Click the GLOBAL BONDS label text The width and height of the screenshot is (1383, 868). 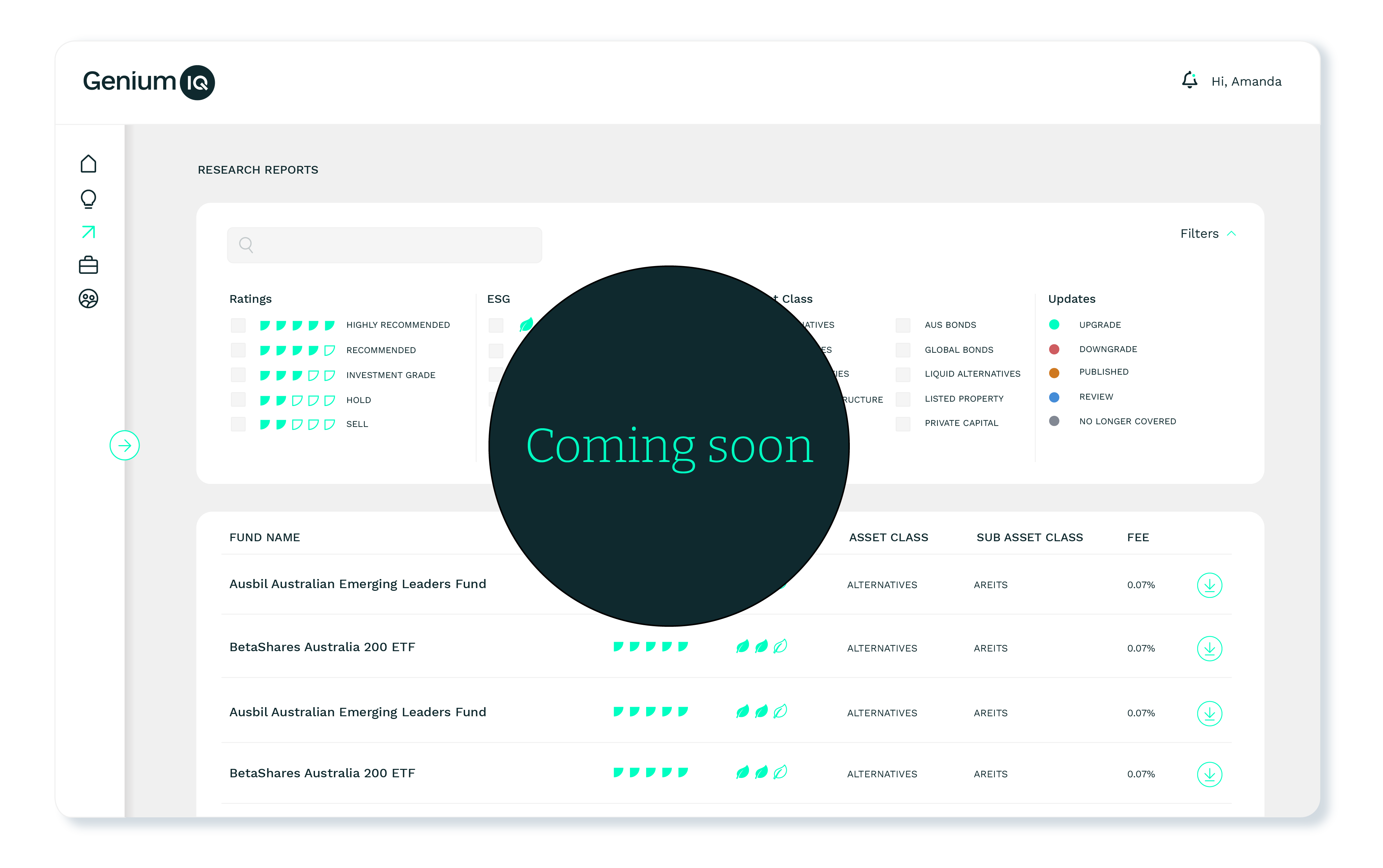pyautogui.click(x=959, y=350)
